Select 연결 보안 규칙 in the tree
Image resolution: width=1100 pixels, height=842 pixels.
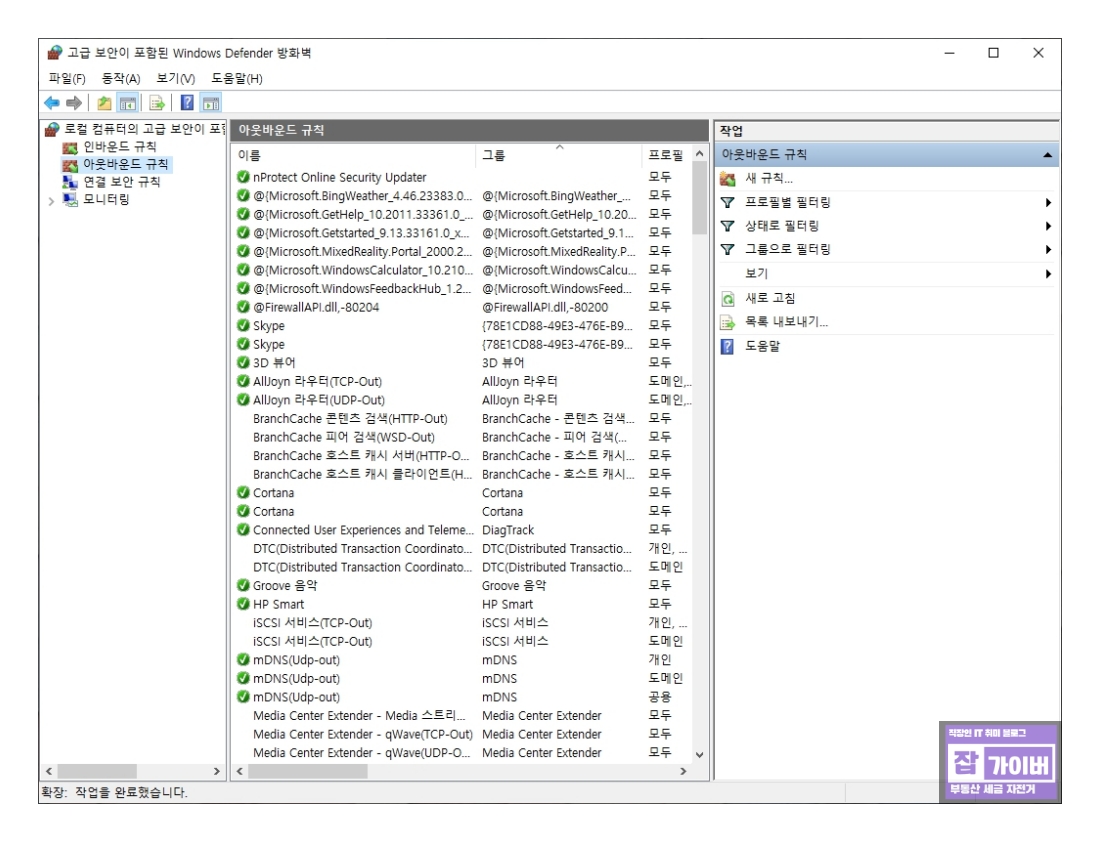pos(121,182)
